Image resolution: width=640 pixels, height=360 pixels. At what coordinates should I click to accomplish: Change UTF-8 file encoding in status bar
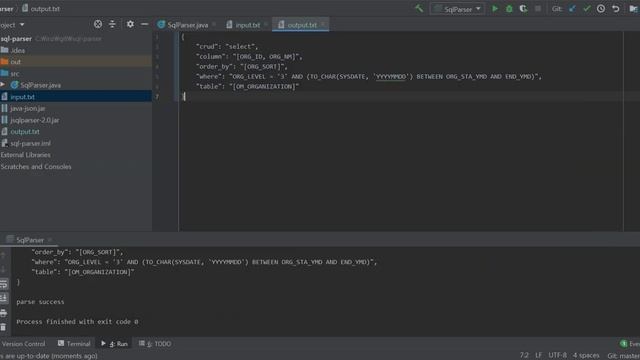click(x=558, y=356)
